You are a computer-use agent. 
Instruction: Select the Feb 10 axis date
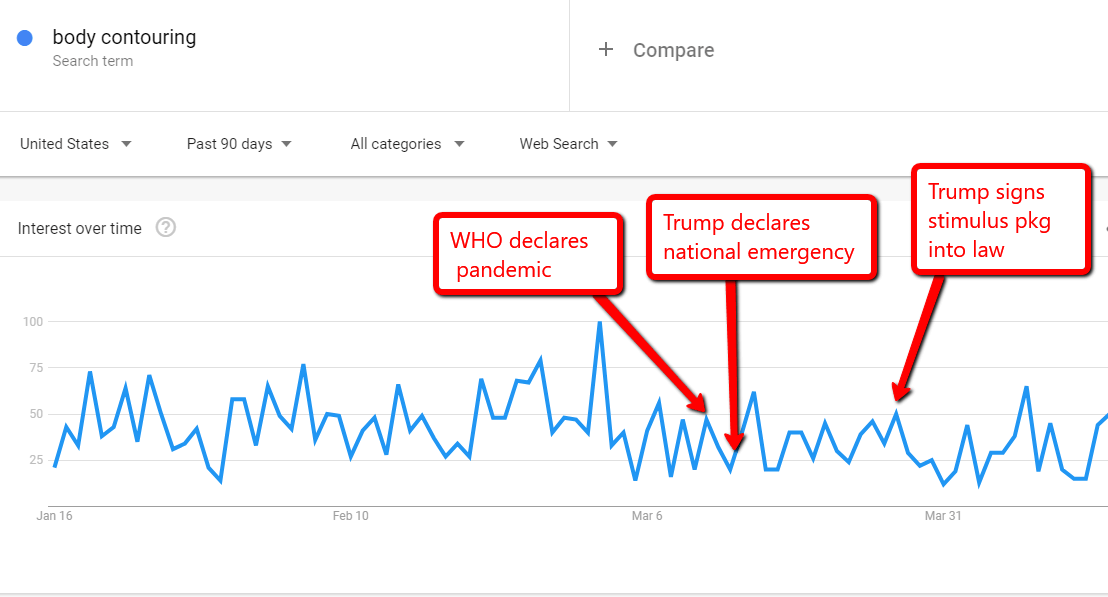tap(350, 516)
